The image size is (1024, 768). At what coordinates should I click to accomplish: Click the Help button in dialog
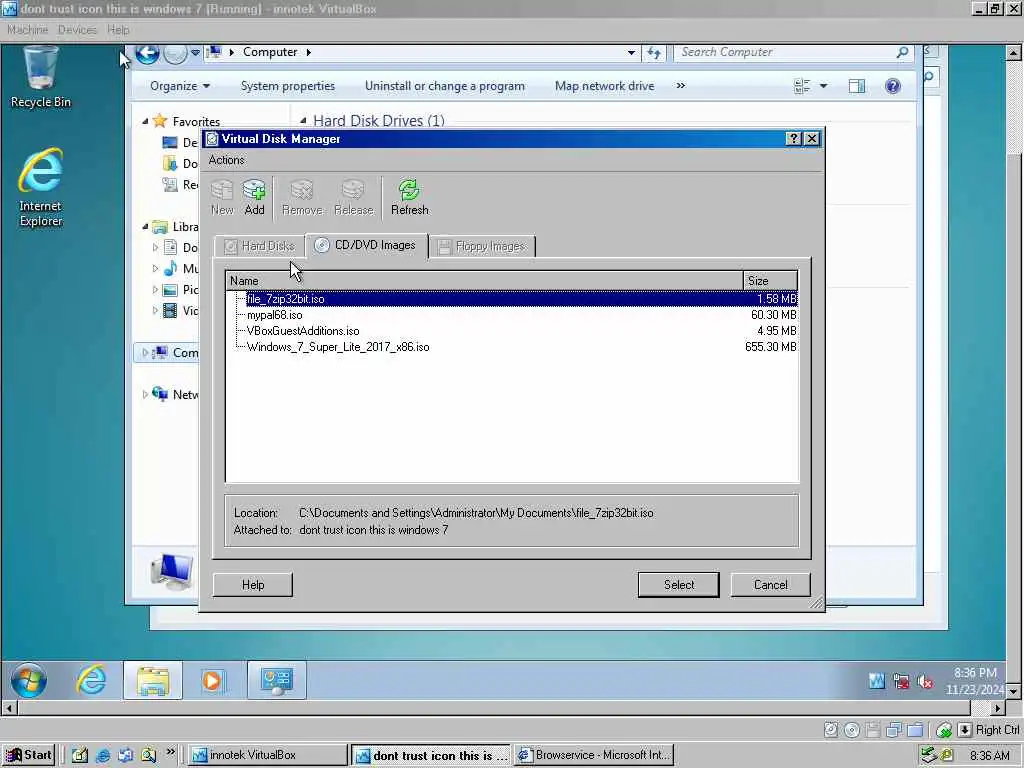(x=253, y=585)
